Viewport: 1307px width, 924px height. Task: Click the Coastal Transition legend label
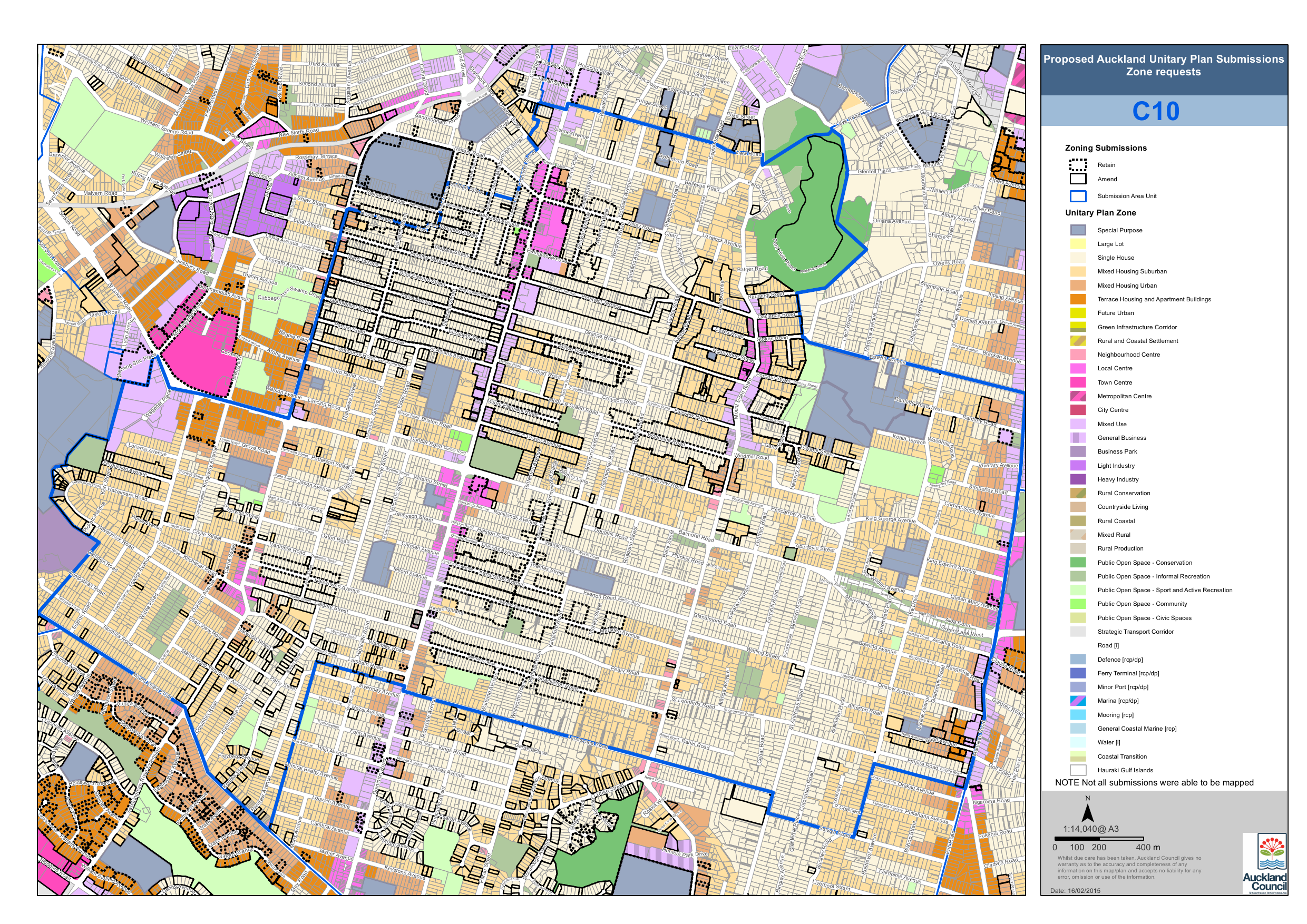pos(1122,756)
